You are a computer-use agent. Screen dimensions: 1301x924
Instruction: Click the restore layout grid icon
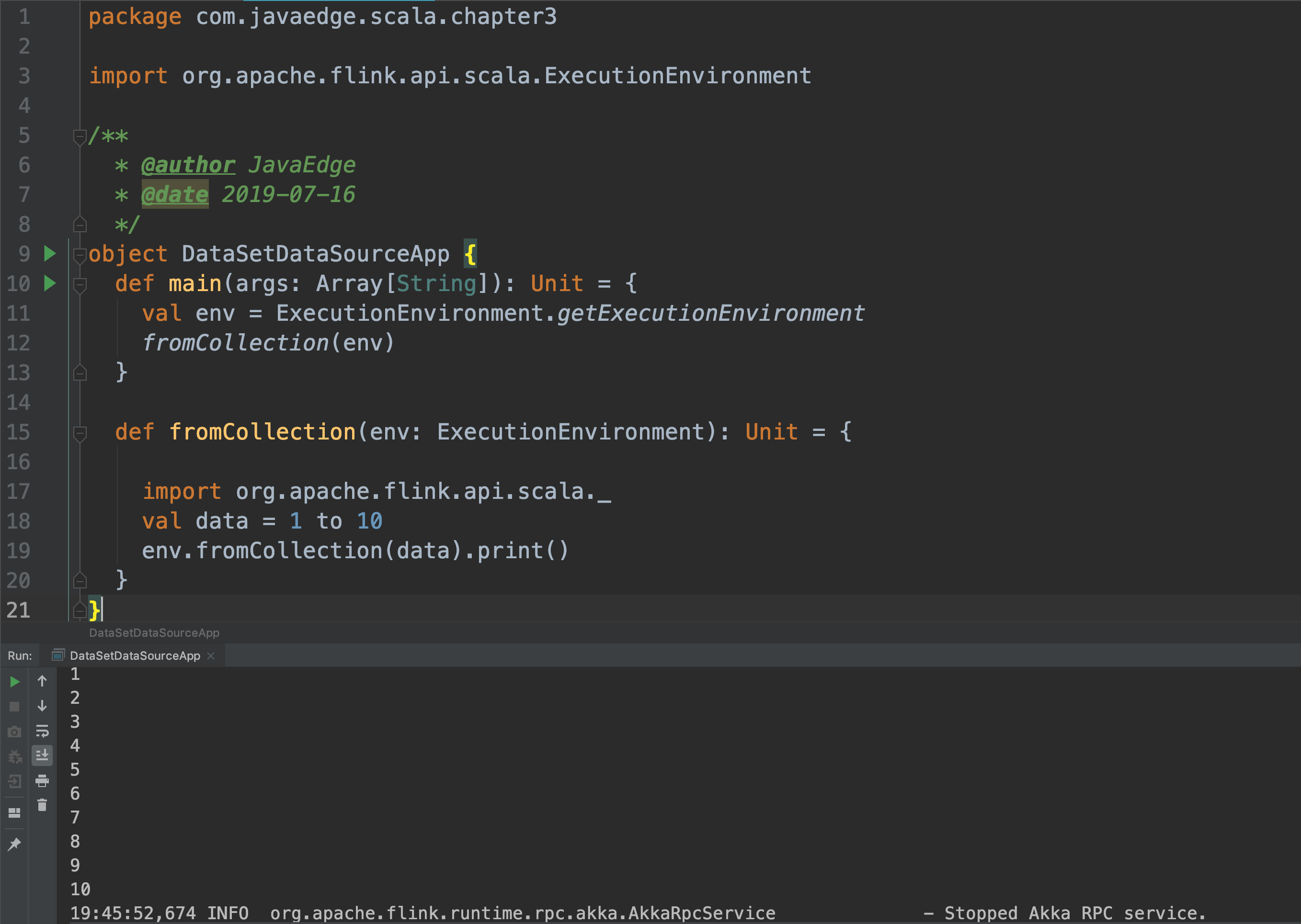coord(15,812)
